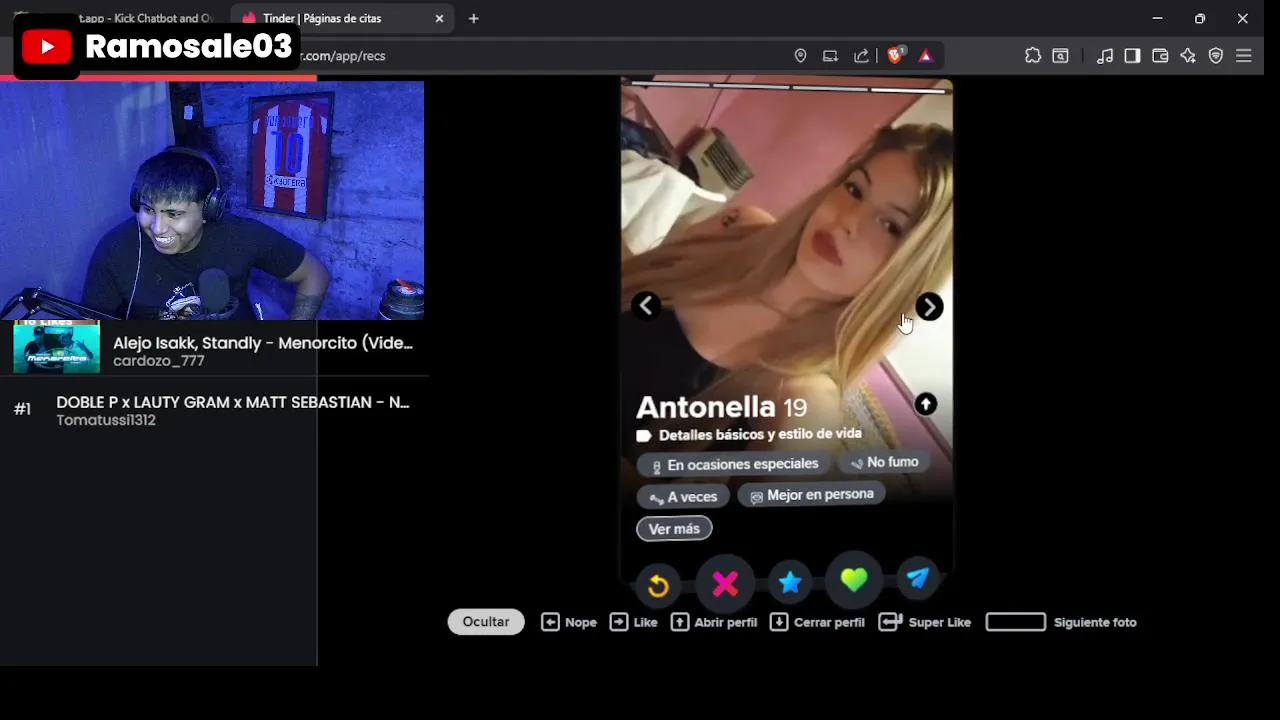Image resolution: width=1280 pixels, height=720 pixels.
Task: Switch to the Tinder browser tab
Action: pyautogui.click(x=340, y=18)
